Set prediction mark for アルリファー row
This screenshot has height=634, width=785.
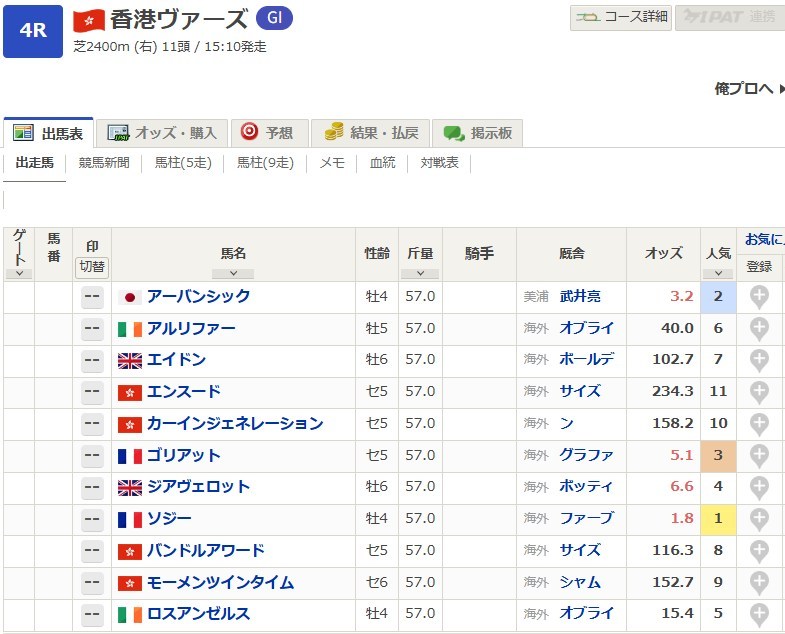coord(92,328)
